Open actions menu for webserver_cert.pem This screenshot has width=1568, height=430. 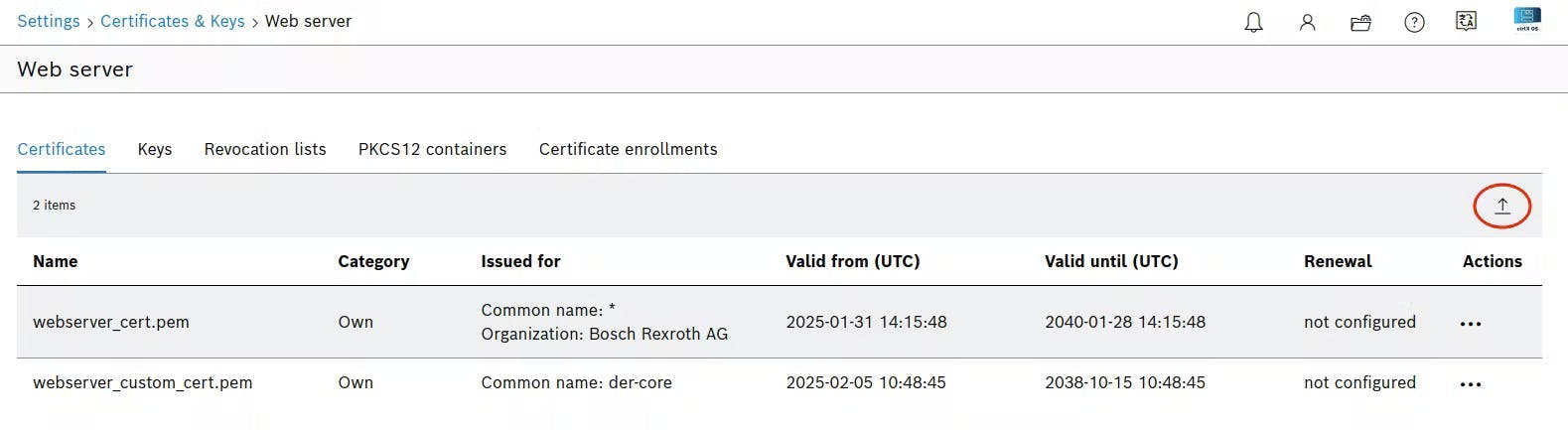pos(1471,324)
